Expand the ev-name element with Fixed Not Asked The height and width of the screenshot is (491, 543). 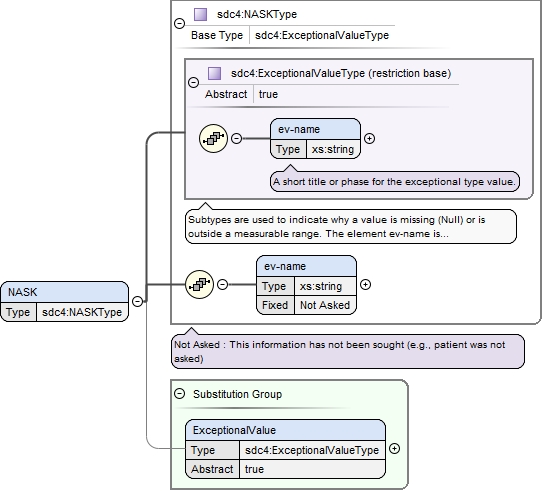[365, 285]
